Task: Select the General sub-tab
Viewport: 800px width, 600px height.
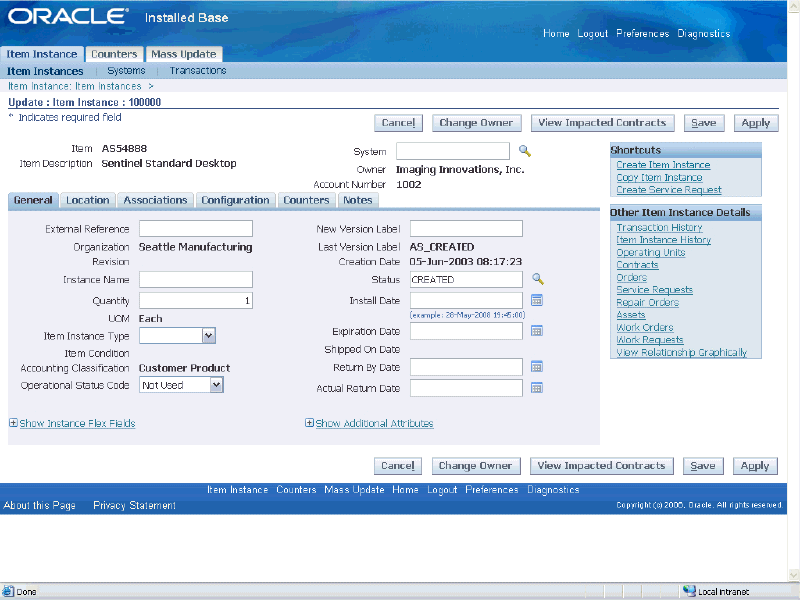Action: 33,200
